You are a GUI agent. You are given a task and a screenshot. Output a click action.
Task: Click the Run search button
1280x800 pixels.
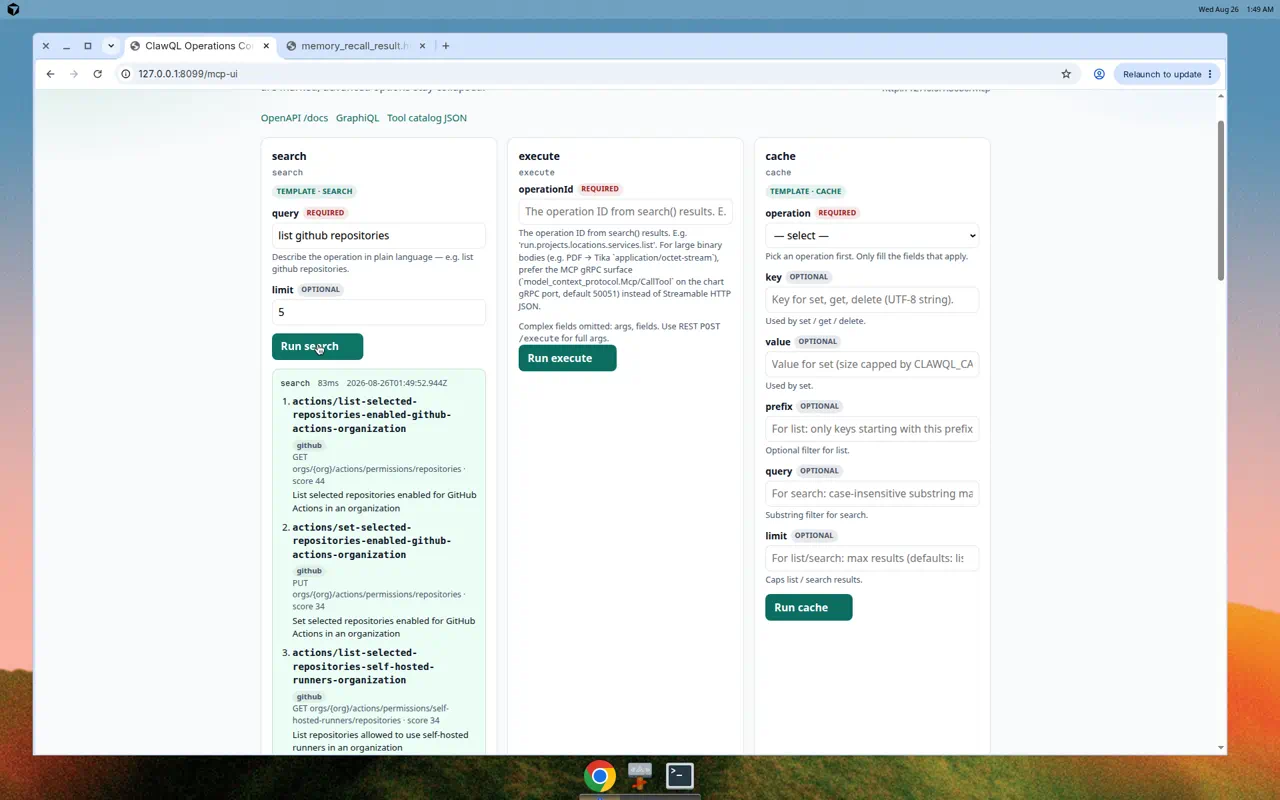(x=317, y=346)
